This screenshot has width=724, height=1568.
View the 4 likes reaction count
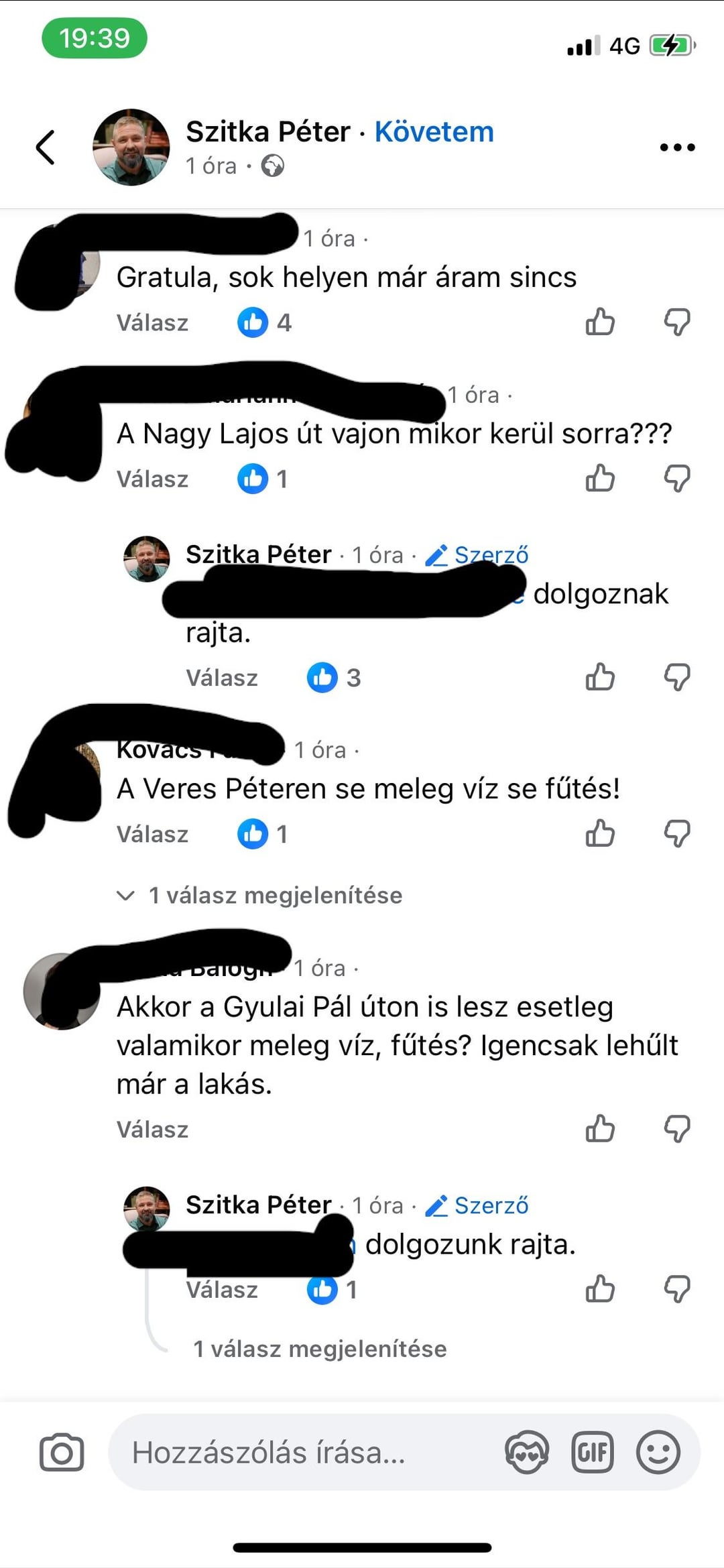pos(265,322)
